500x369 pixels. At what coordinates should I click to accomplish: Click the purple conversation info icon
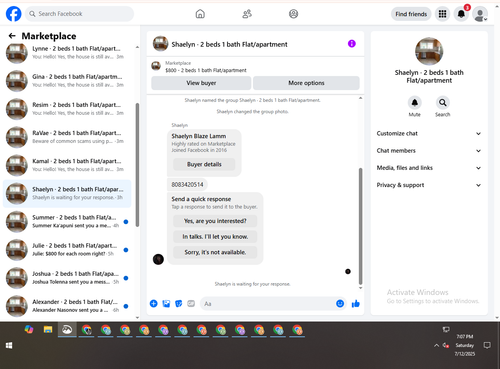pyautogui.click(x=352, y=44)
